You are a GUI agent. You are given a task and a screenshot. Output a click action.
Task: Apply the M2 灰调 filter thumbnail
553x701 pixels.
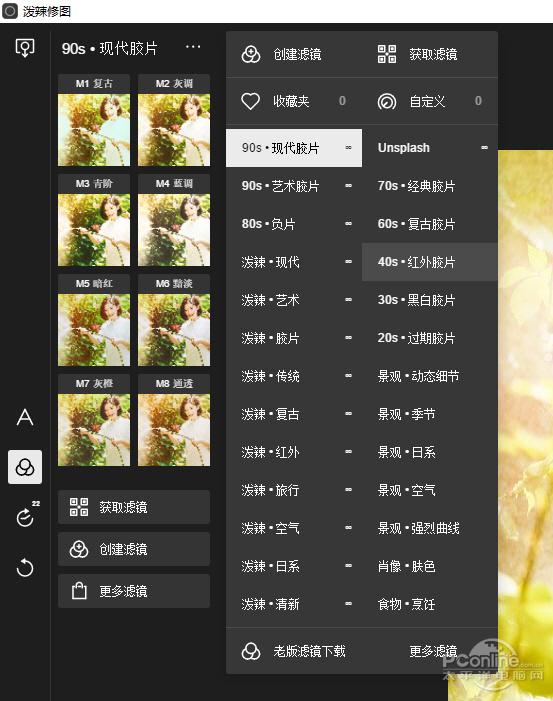(x=174, y=121)
